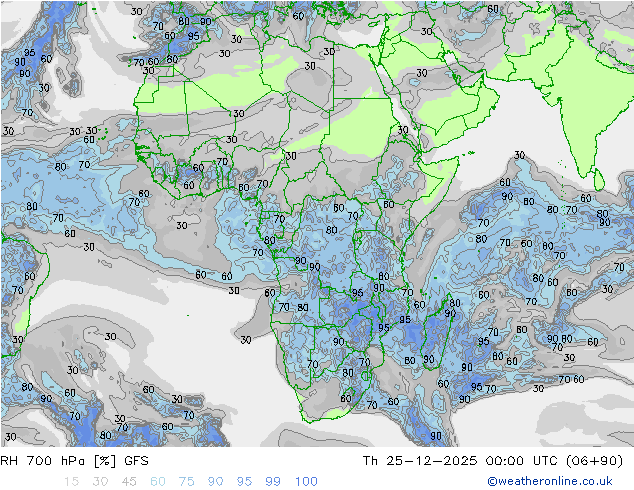634x490 pixels.
Task: Click legend value 15 in color scale
Action: coord(71,482)
